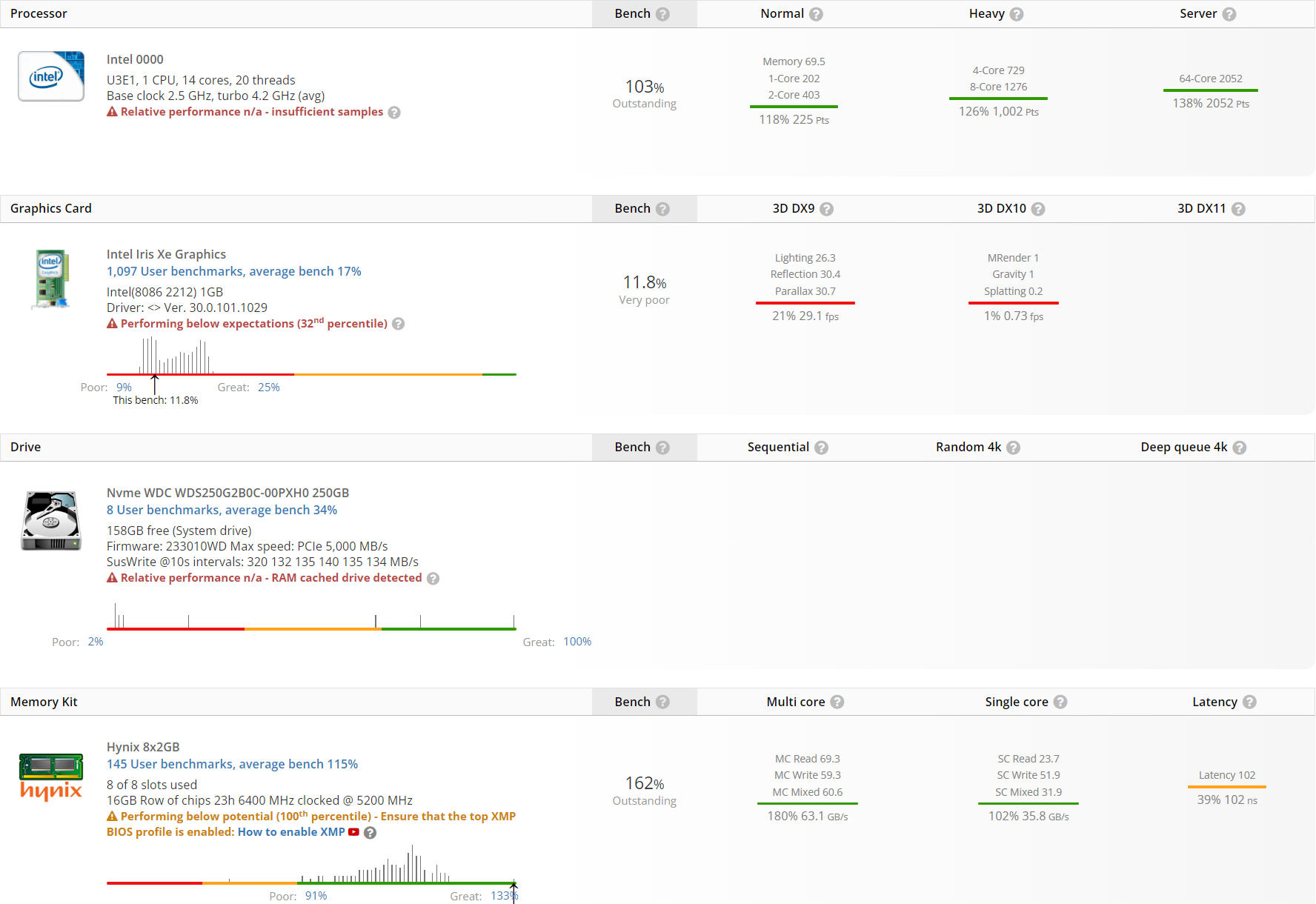Click 21% 29.1 fps DX9 result
The image size is (1316, 904).
(805, 316)
